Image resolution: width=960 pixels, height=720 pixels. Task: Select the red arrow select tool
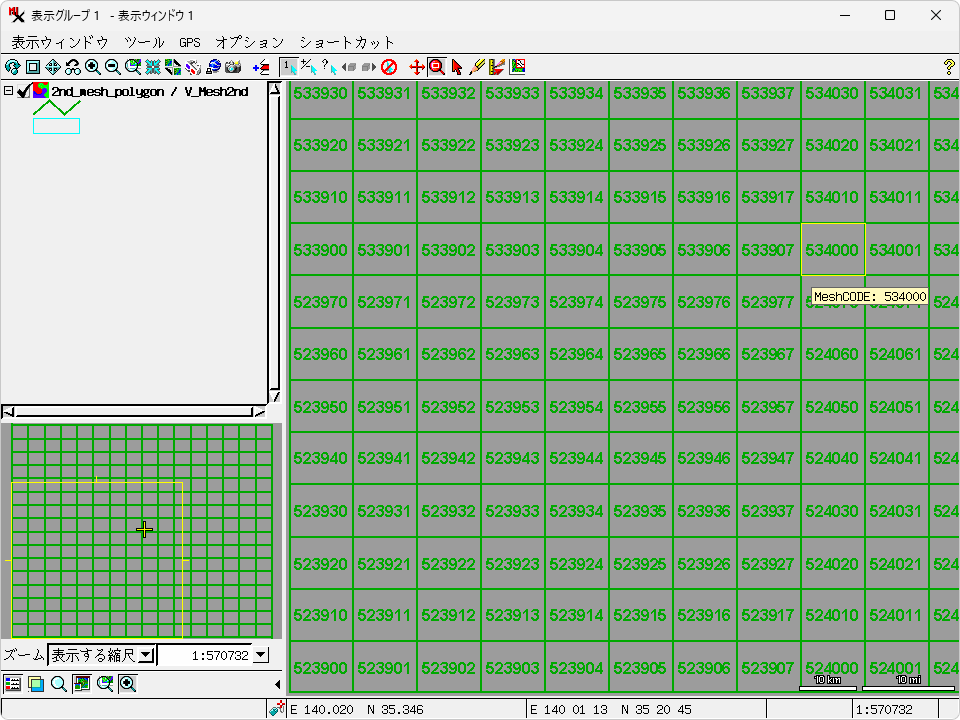457,67
